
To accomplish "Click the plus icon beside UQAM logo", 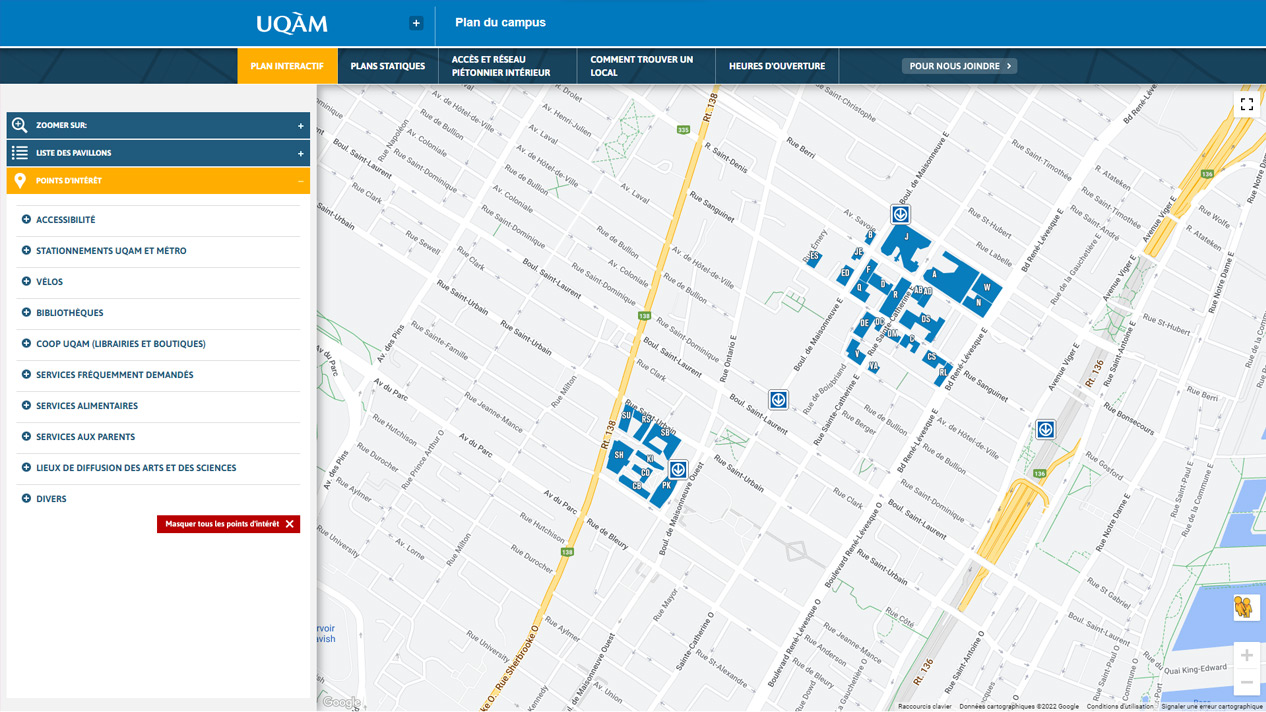I will pos(416,23).
